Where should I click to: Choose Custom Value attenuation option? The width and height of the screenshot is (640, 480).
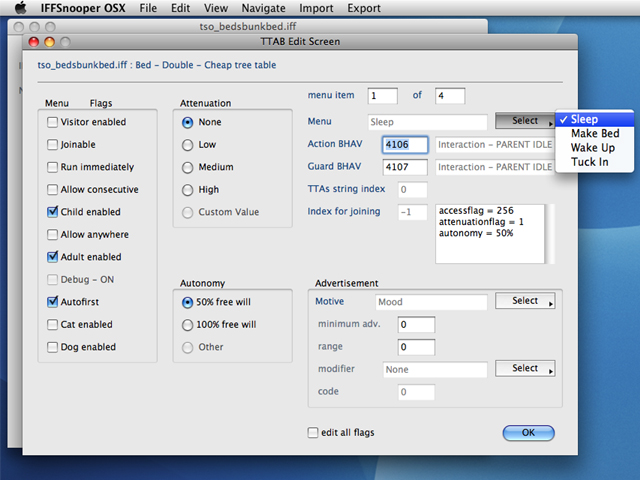[x=187, y=212]
